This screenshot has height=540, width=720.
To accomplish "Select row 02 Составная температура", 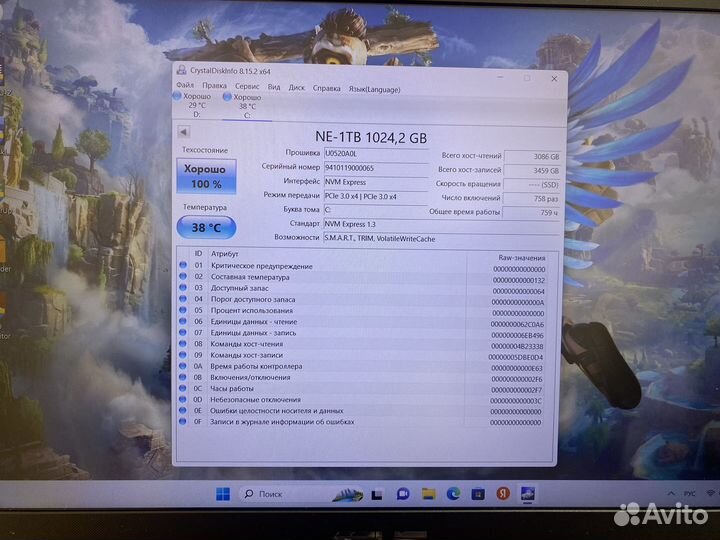I will point(363,278).
